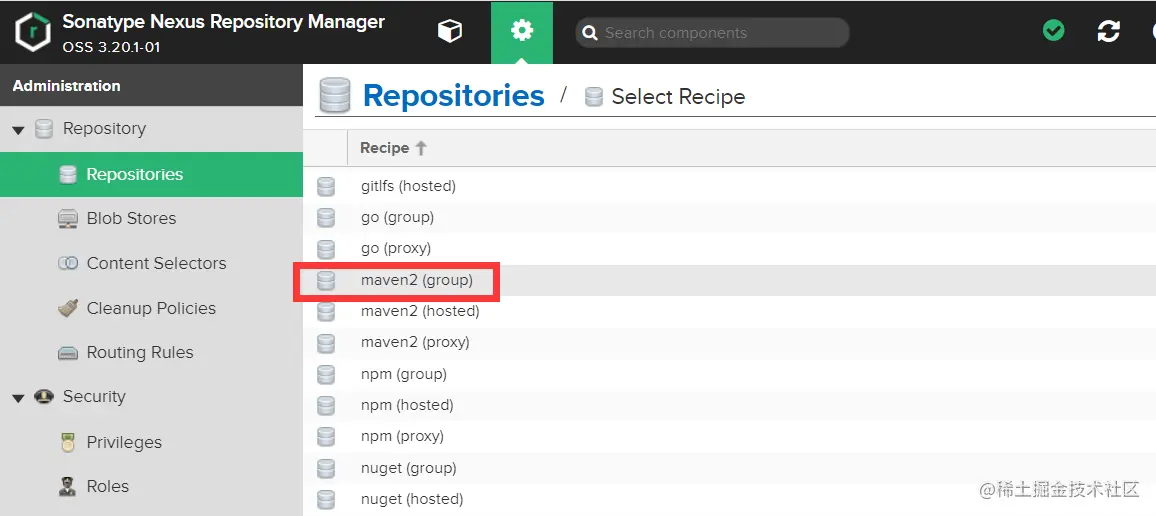Click the OSS 3.20.1-01 version text
The image size is (1156, 516).
111,47
